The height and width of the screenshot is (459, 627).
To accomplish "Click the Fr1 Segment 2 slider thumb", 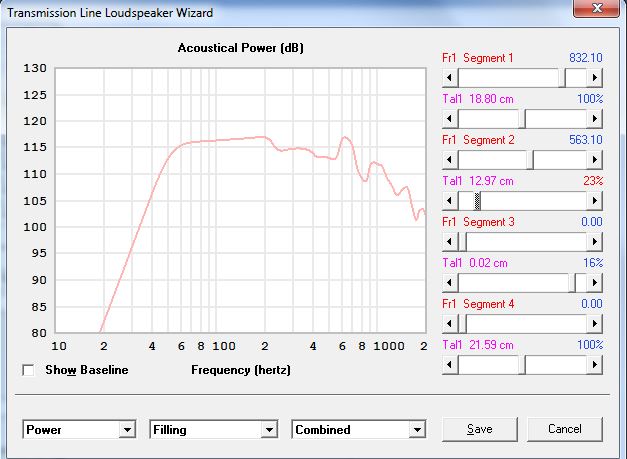I will tap(530, 160).
